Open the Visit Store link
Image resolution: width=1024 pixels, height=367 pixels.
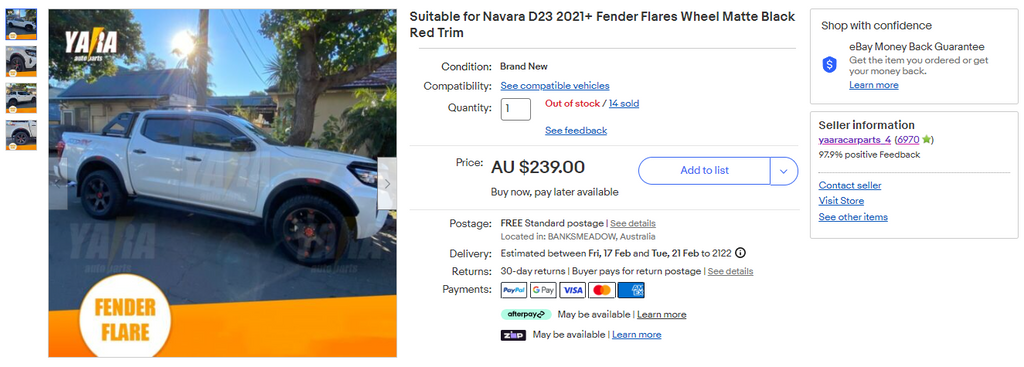coord(841,201)
